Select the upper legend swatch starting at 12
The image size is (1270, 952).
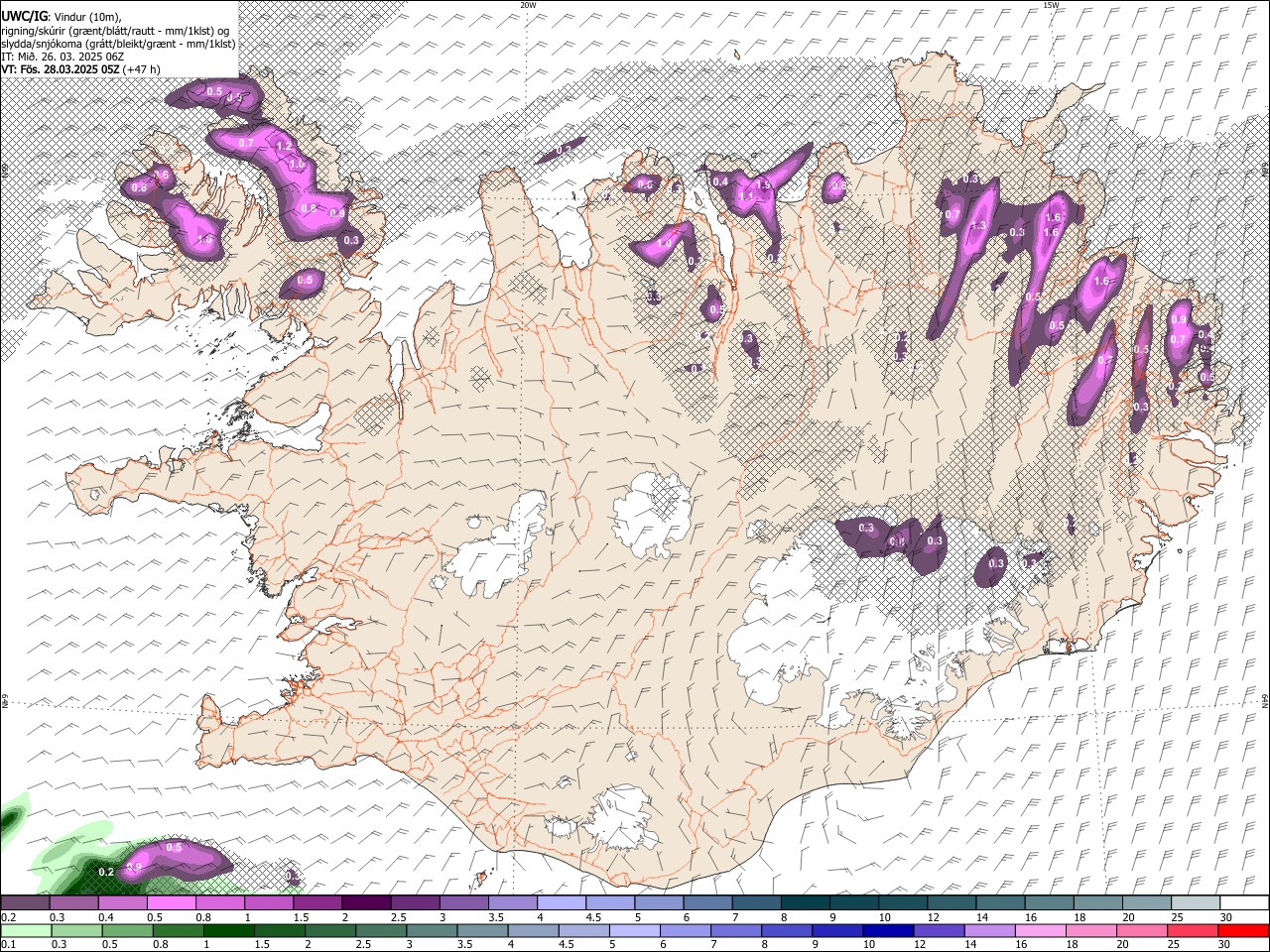click(x=952, y=903)
